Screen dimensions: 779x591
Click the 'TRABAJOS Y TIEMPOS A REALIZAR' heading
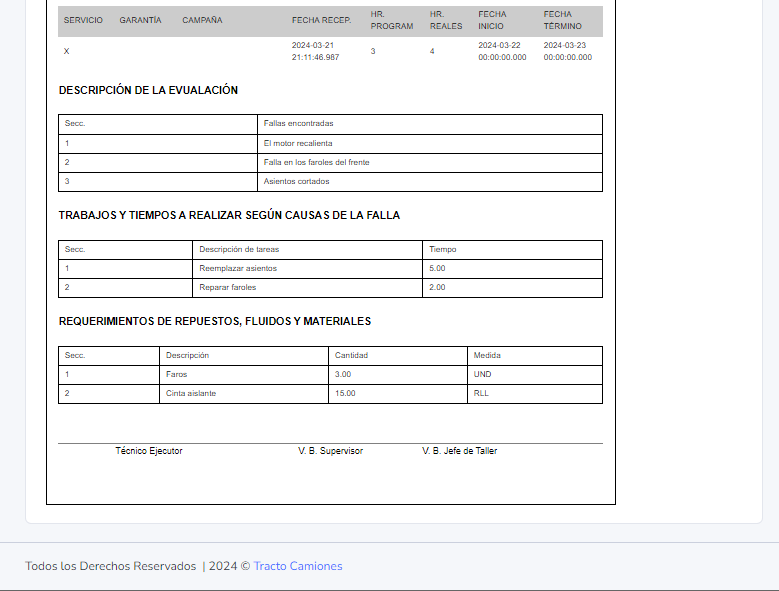click(229, 216)
